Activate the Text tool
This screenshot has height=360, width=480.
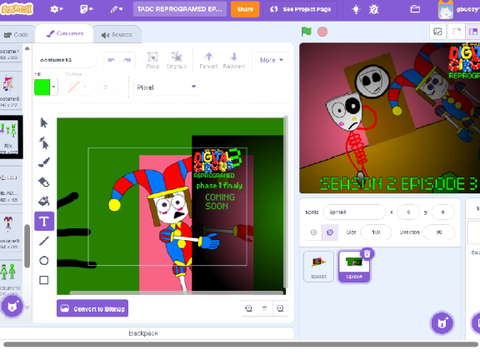click(x=44, y=221)
